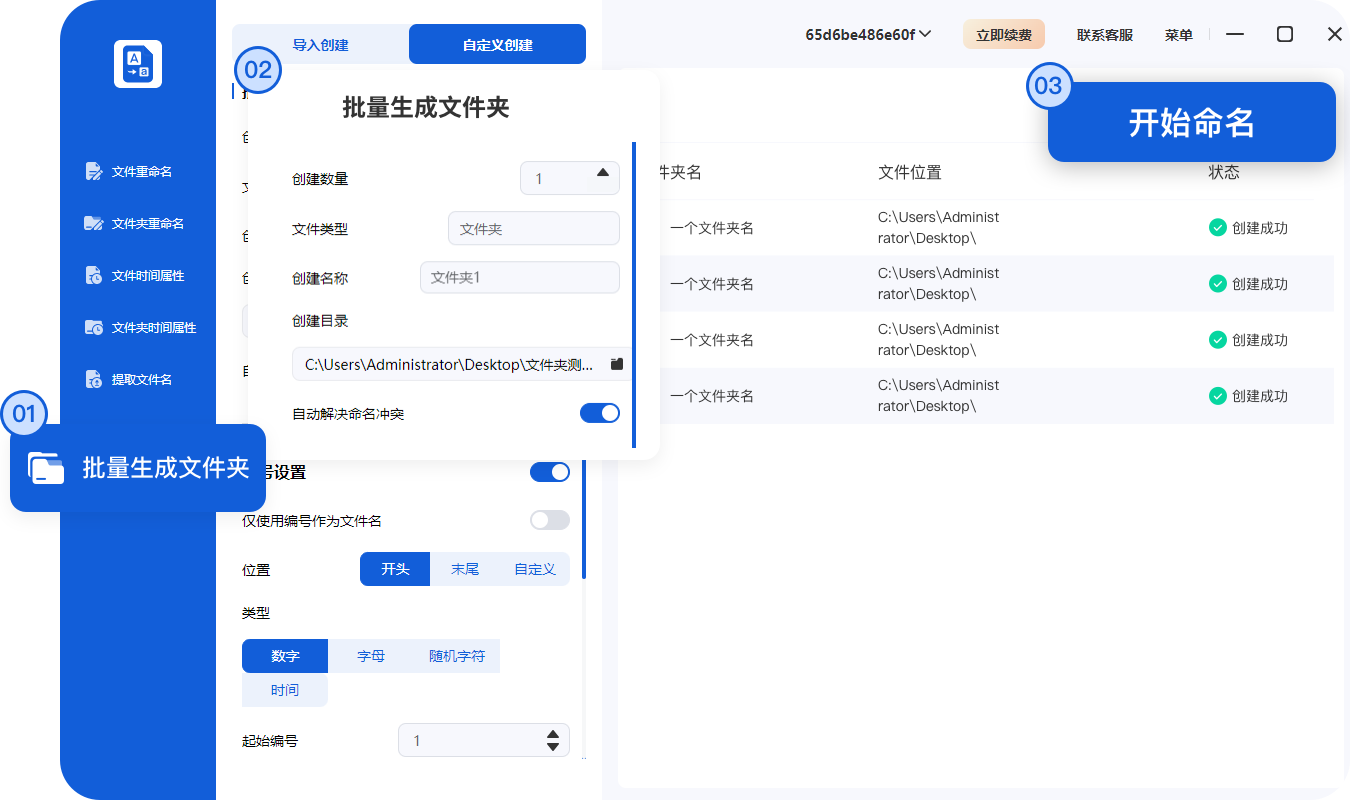Enable 仅使用编号作为文件名
Screen dimensions: 1350x800
pyautogui.click(x=549, y=520)
